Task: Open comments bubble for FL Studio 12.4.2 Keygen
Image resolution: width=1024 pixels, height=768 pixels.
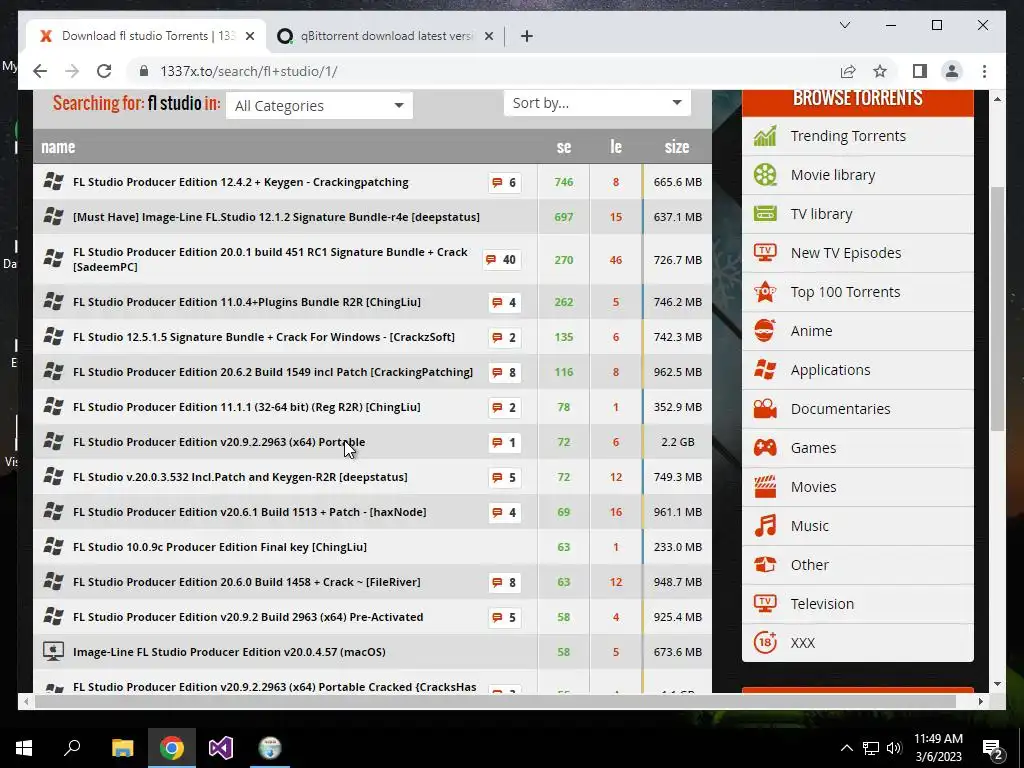Action: pos(504,182)
